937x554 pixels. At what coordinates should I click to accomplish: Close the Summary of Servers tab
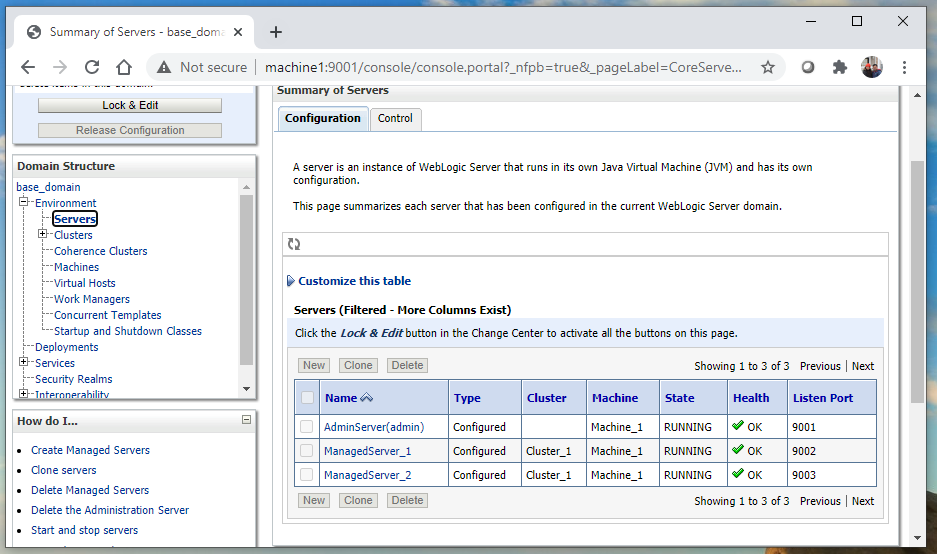(238, 32)
